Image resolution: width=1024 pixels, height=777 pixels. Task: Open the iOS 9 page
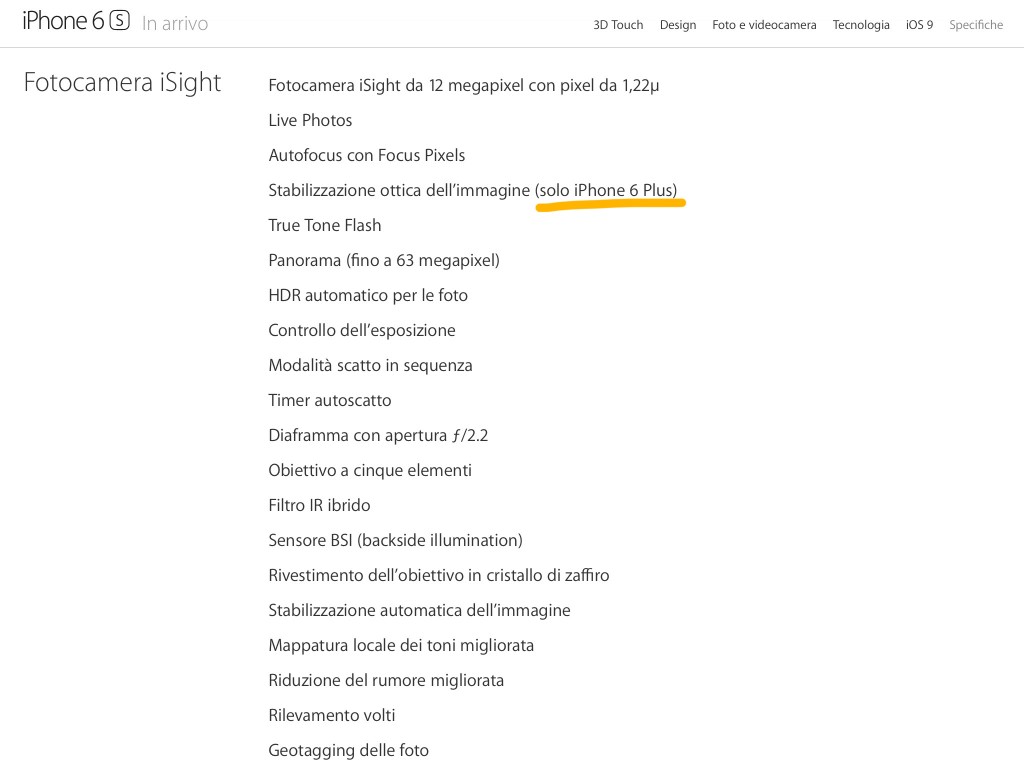(919, 25)
